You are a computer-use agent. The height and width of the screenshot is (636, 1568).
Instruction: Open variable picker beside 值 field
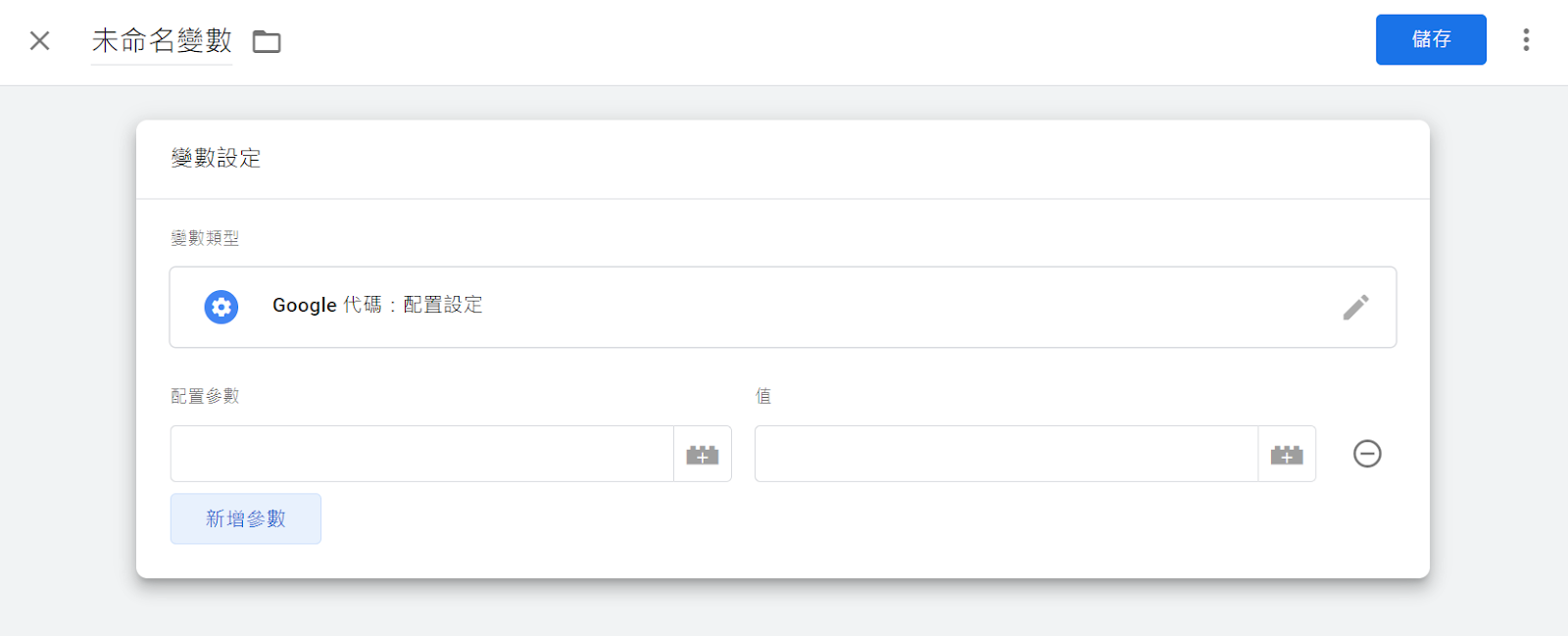click(x=1287, y=454)
